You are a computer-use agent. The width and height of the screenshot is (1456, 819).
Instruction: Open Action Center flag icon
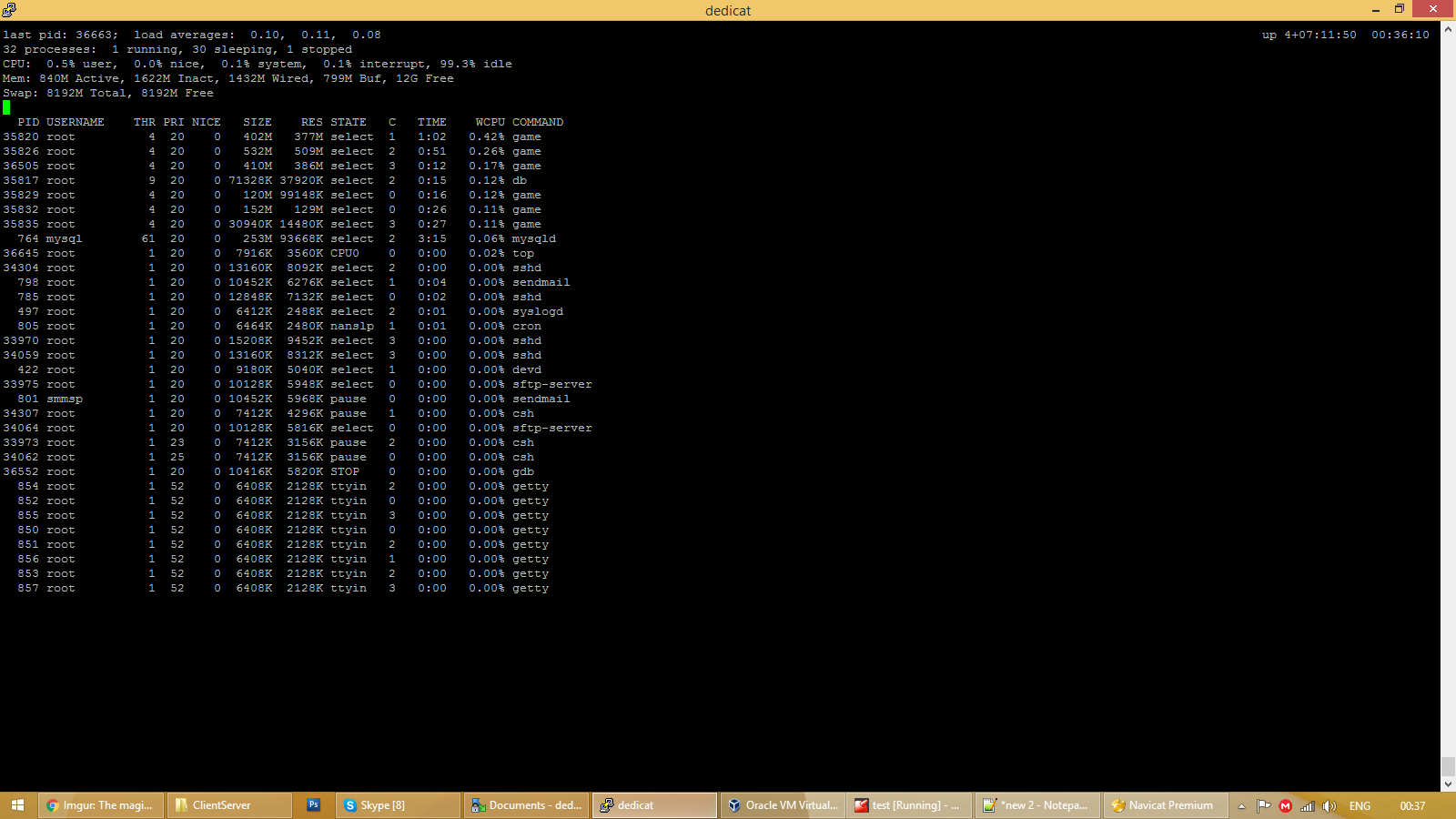click(1263, 806)
